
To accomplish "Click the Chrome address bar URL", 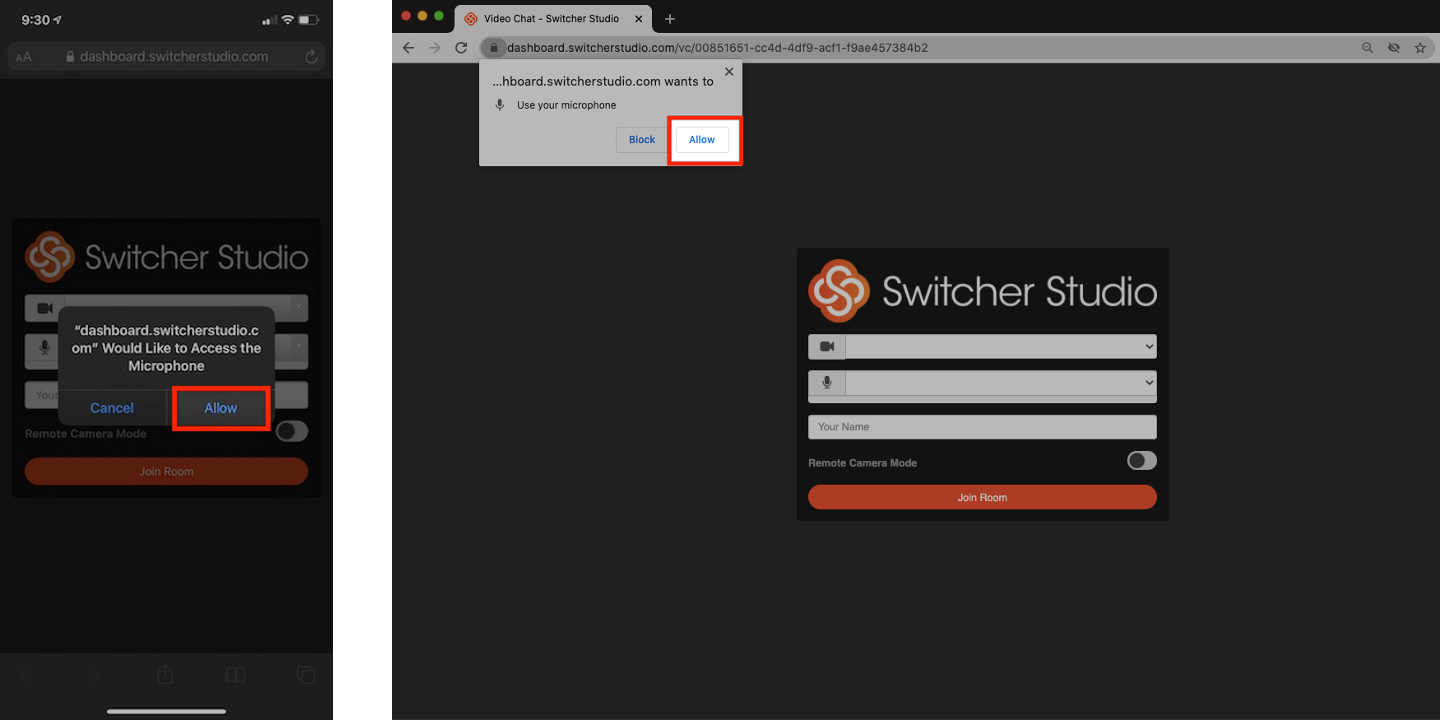I will pos(717,48).
